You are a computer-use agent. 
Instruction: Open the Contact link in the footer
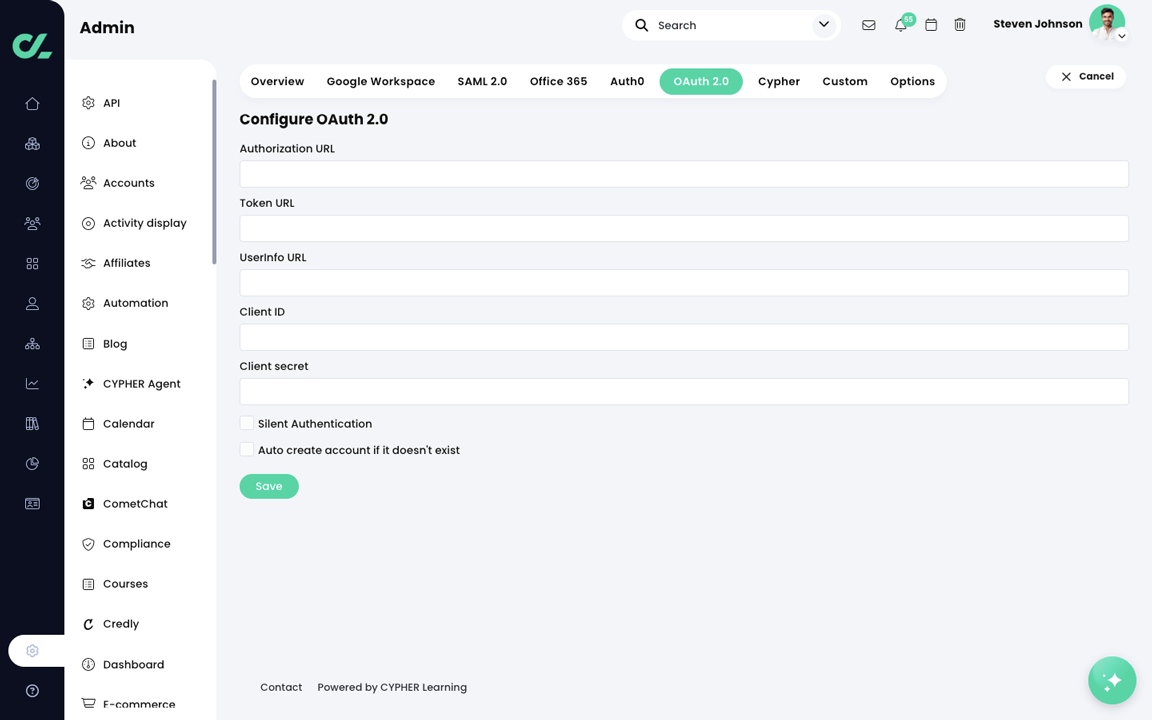coord(281,687)
